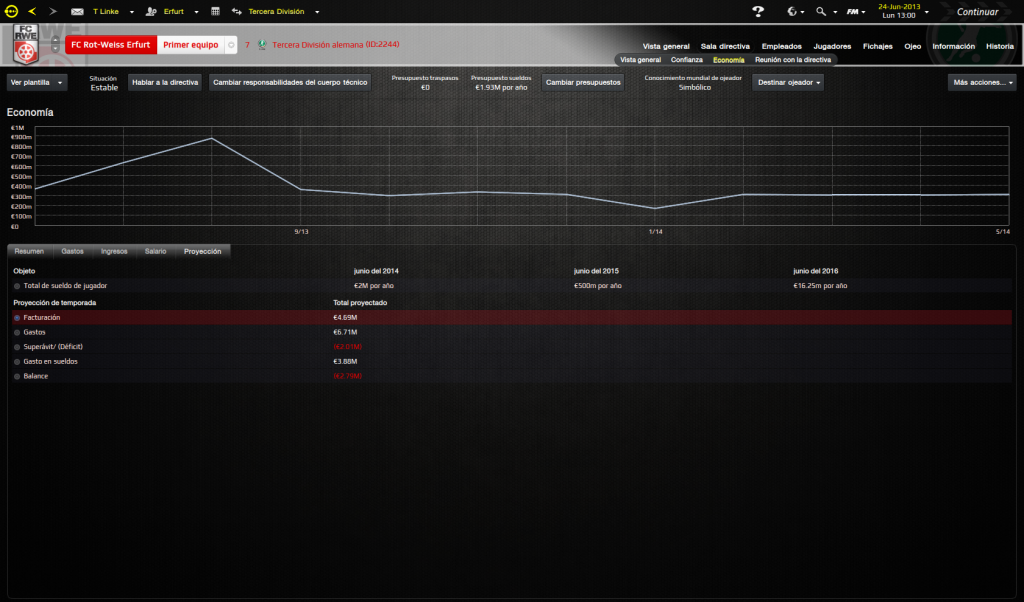
Task: Switch to Reunión con la directiva sub-tab
Action: pyautogui.click(x=793, y=60)
